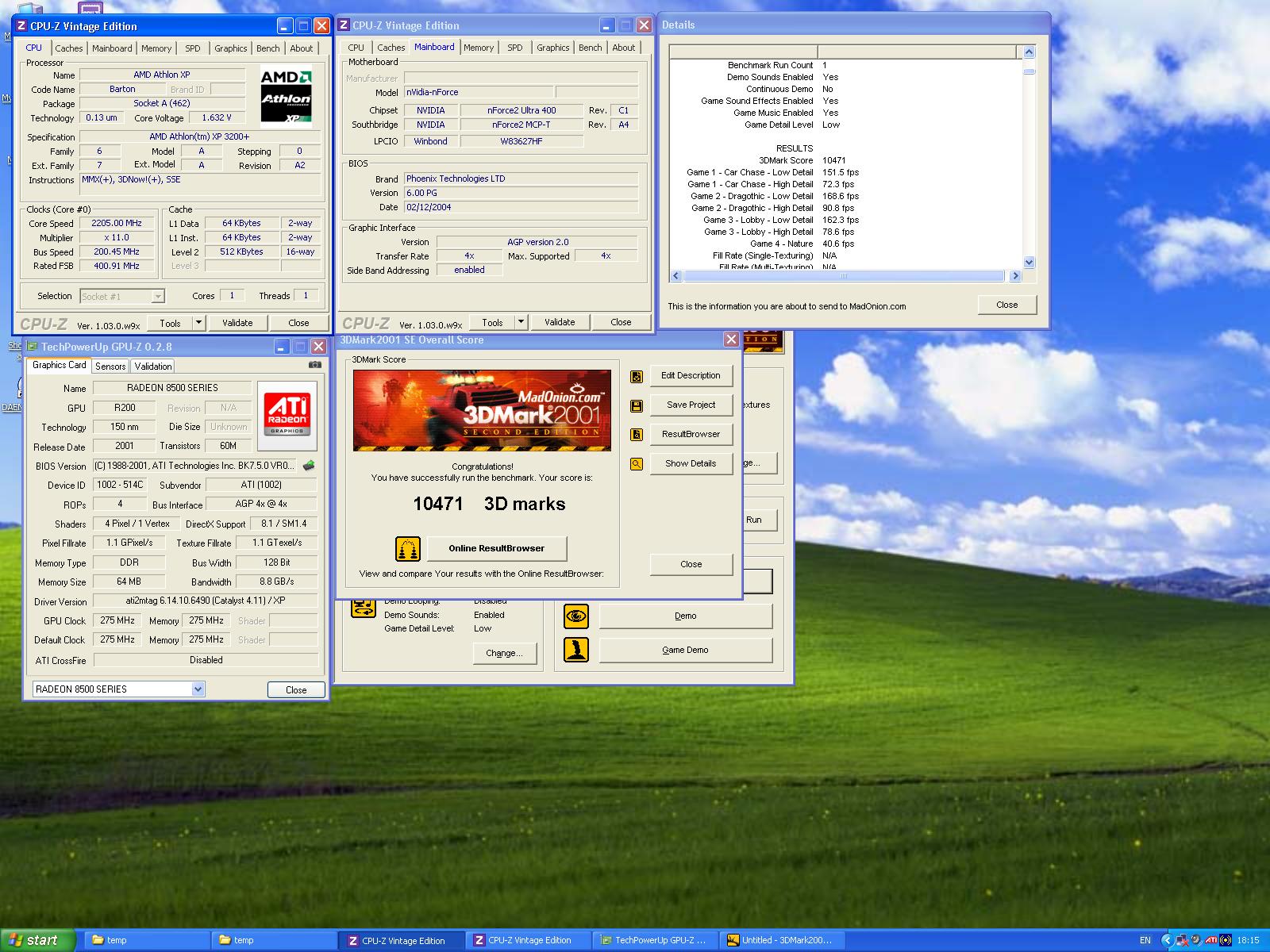Viewport: 1270px width, 952px height.
Task: Open the Graphics tab in the Mainboard CPU-Z window
Action: coord(552,48)
